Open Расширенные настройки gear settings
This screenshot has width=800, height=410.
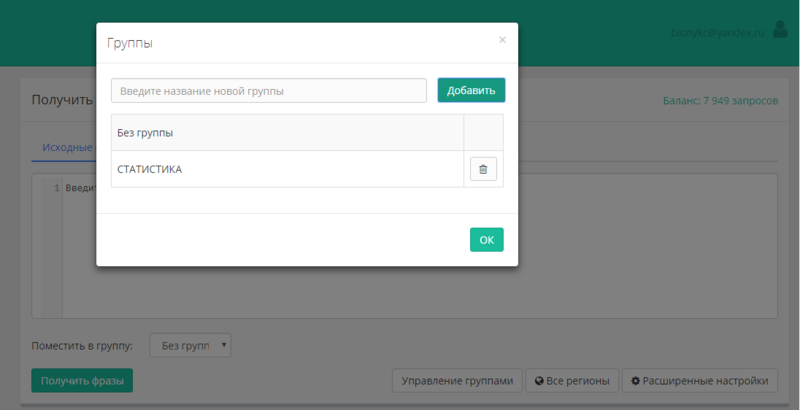[700, 381]
